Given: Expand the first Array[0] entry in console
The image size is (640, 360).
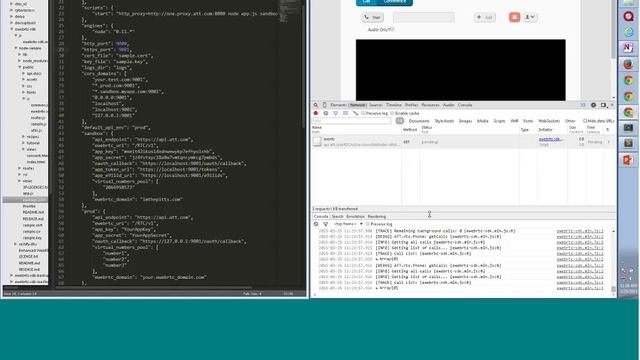Looking at the screenshot, I should [x=377, y=259].
